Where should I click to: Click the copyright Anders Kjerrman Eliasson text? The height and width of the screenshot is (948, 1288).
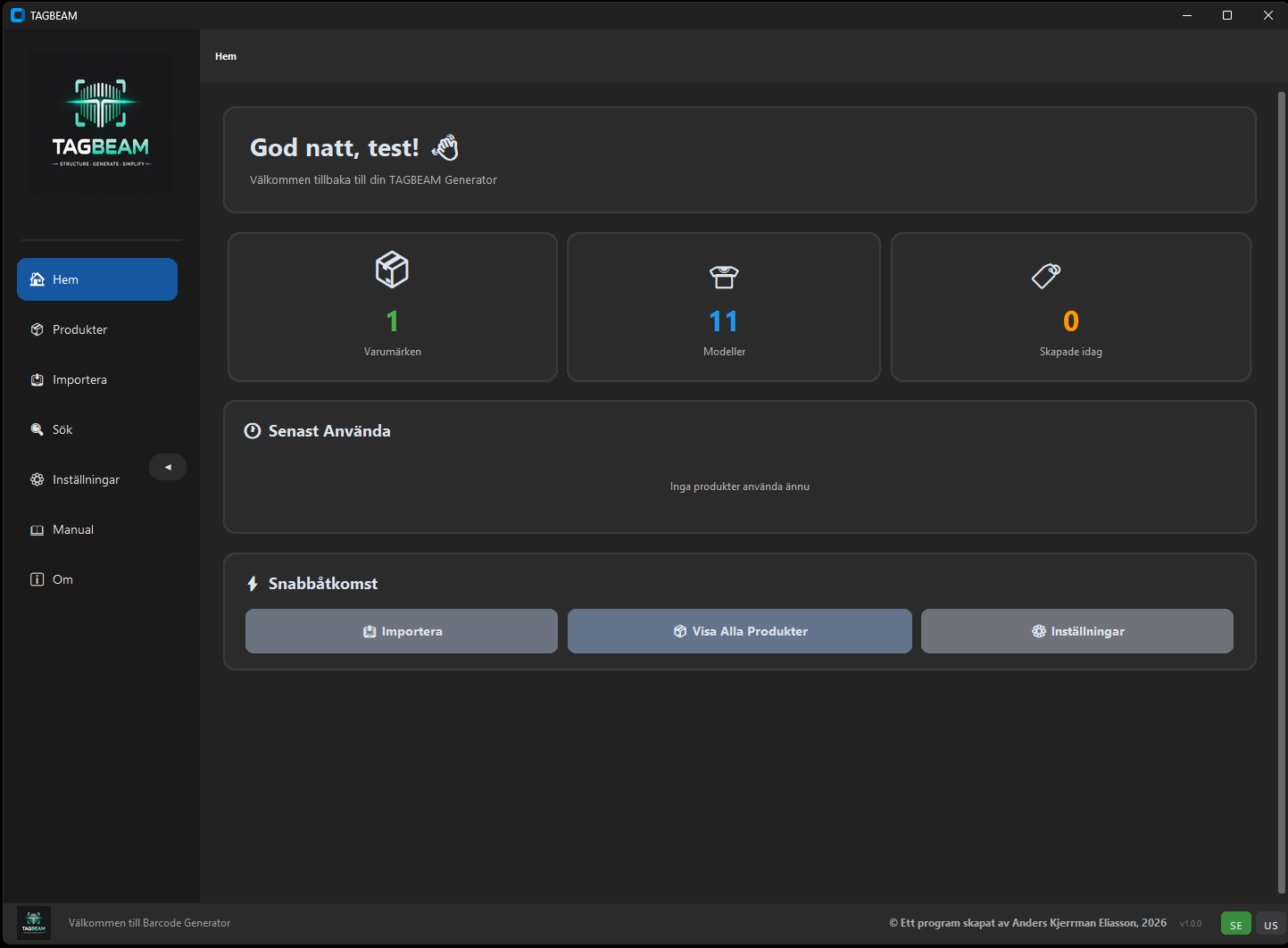[x=1027, y=923]
